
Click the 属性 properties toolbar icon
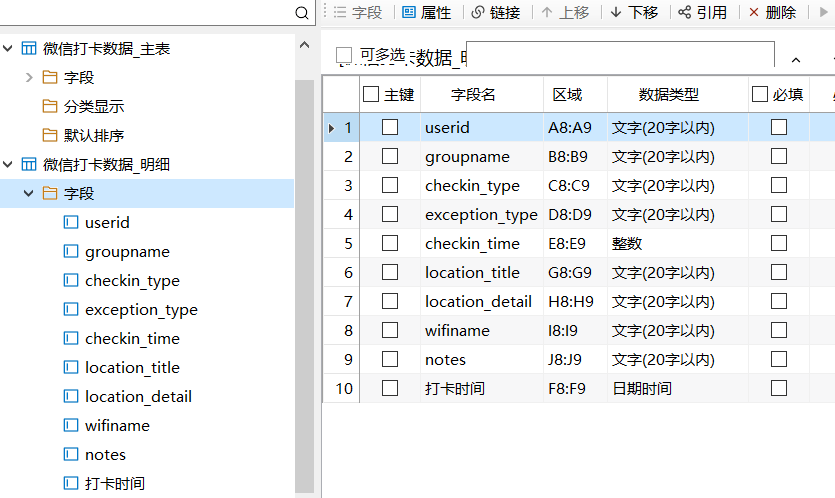[408, 13]
